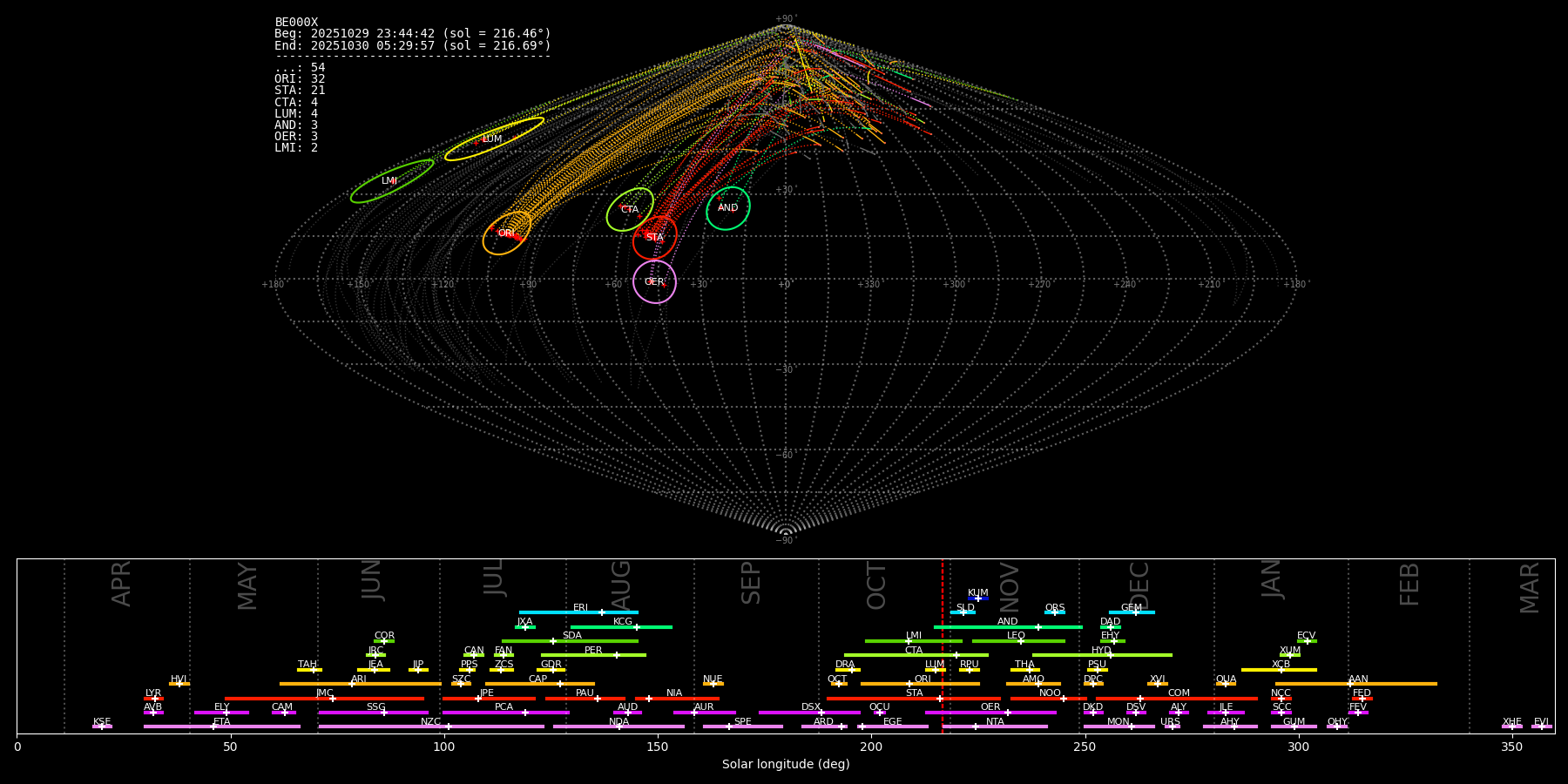1568x784 pixels.
Task: Click the 'ORI: 32' count in legend
Action: click(x=300, y=79)
